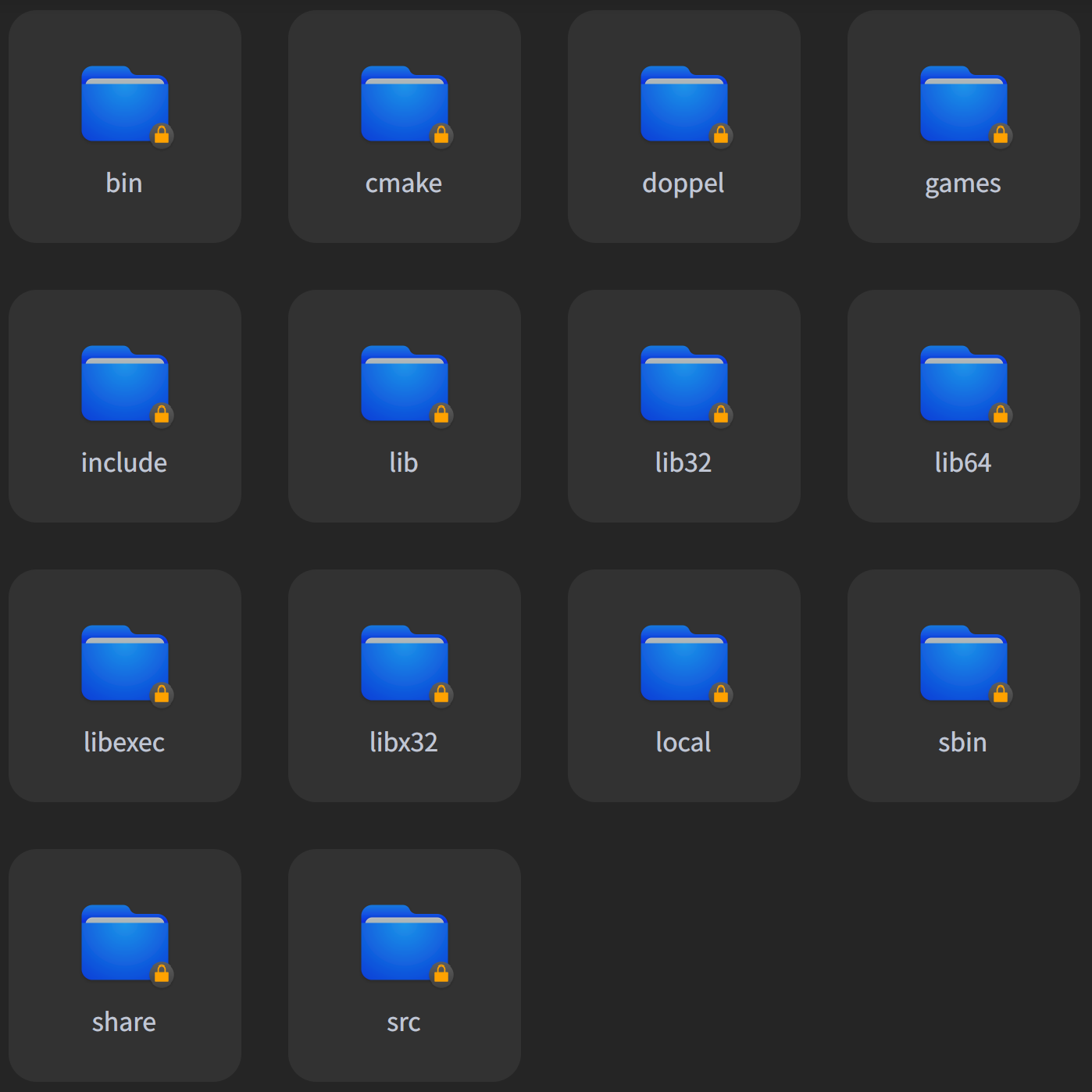Select the bin folder icon
The height and width of the screenshot is (1092, 1092).
point(125,104)
